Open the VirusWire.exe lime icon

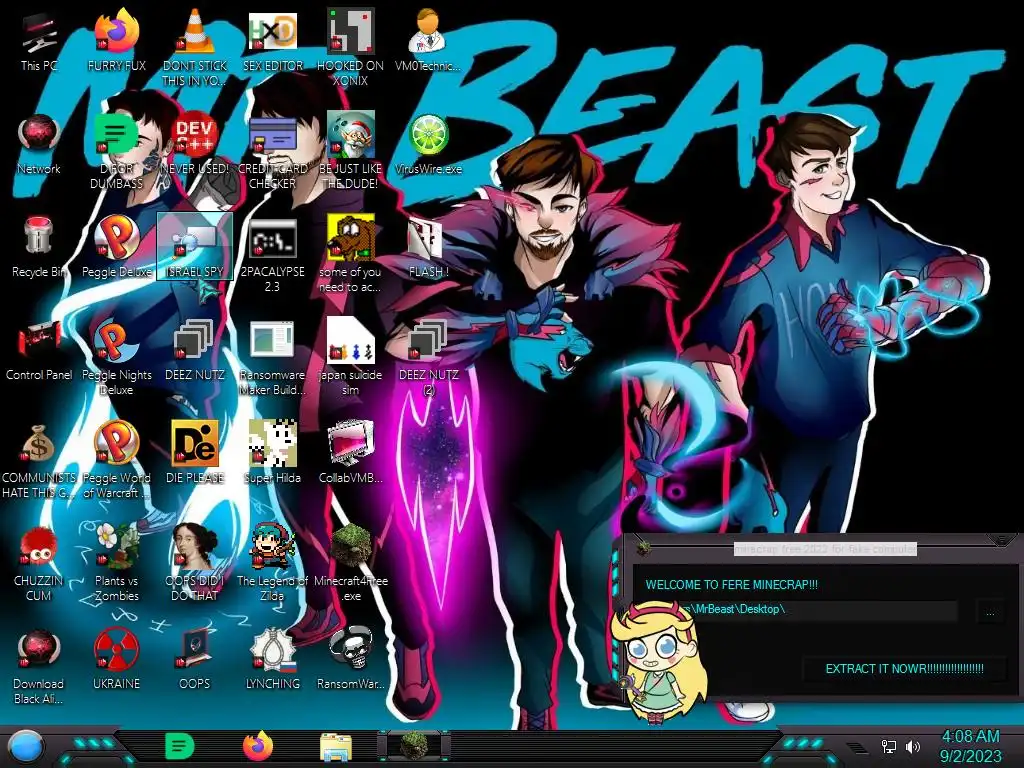coord(428,145)
